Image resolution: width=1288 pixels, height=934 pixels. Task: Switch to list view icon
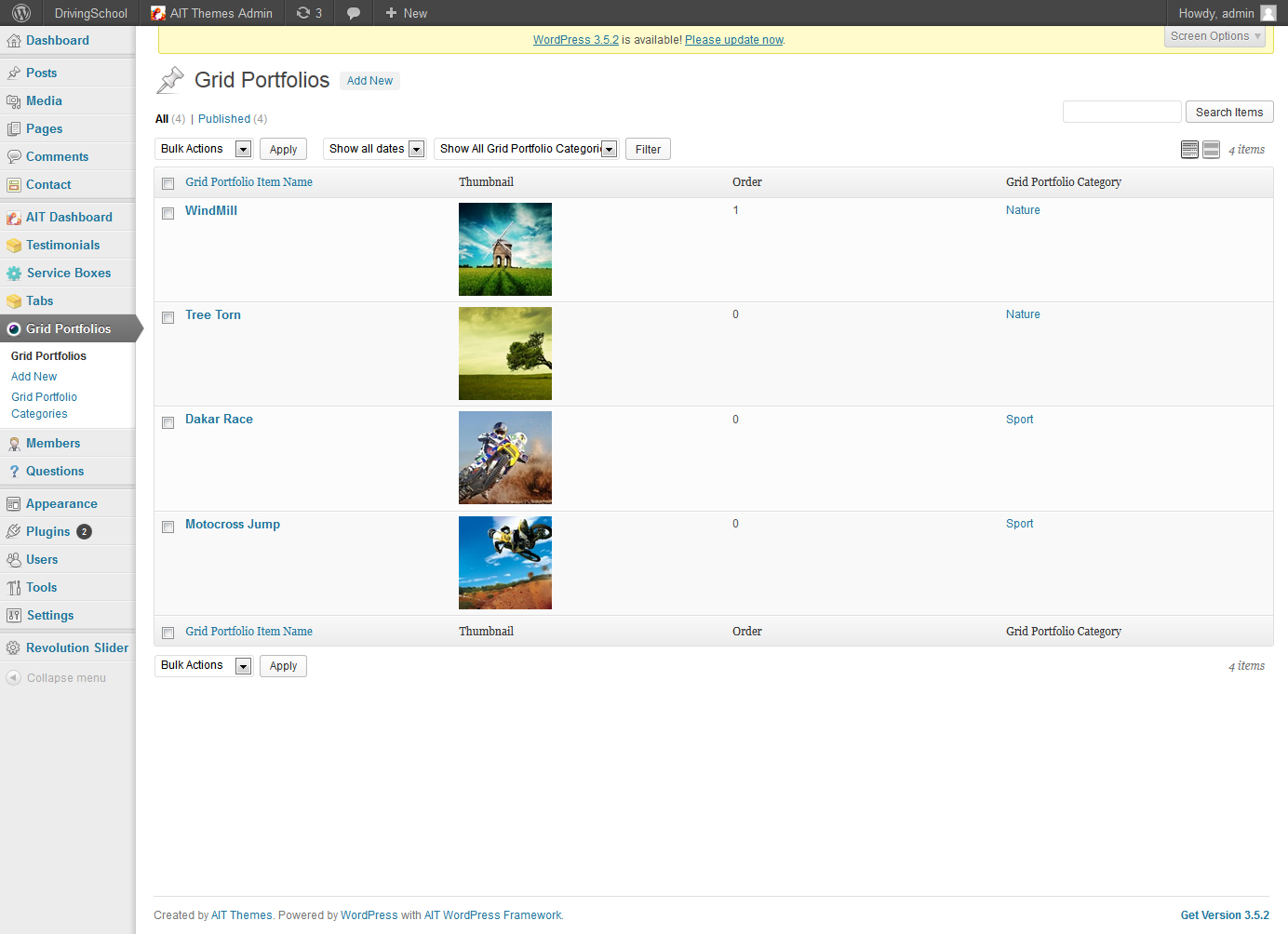[1189, 150]
